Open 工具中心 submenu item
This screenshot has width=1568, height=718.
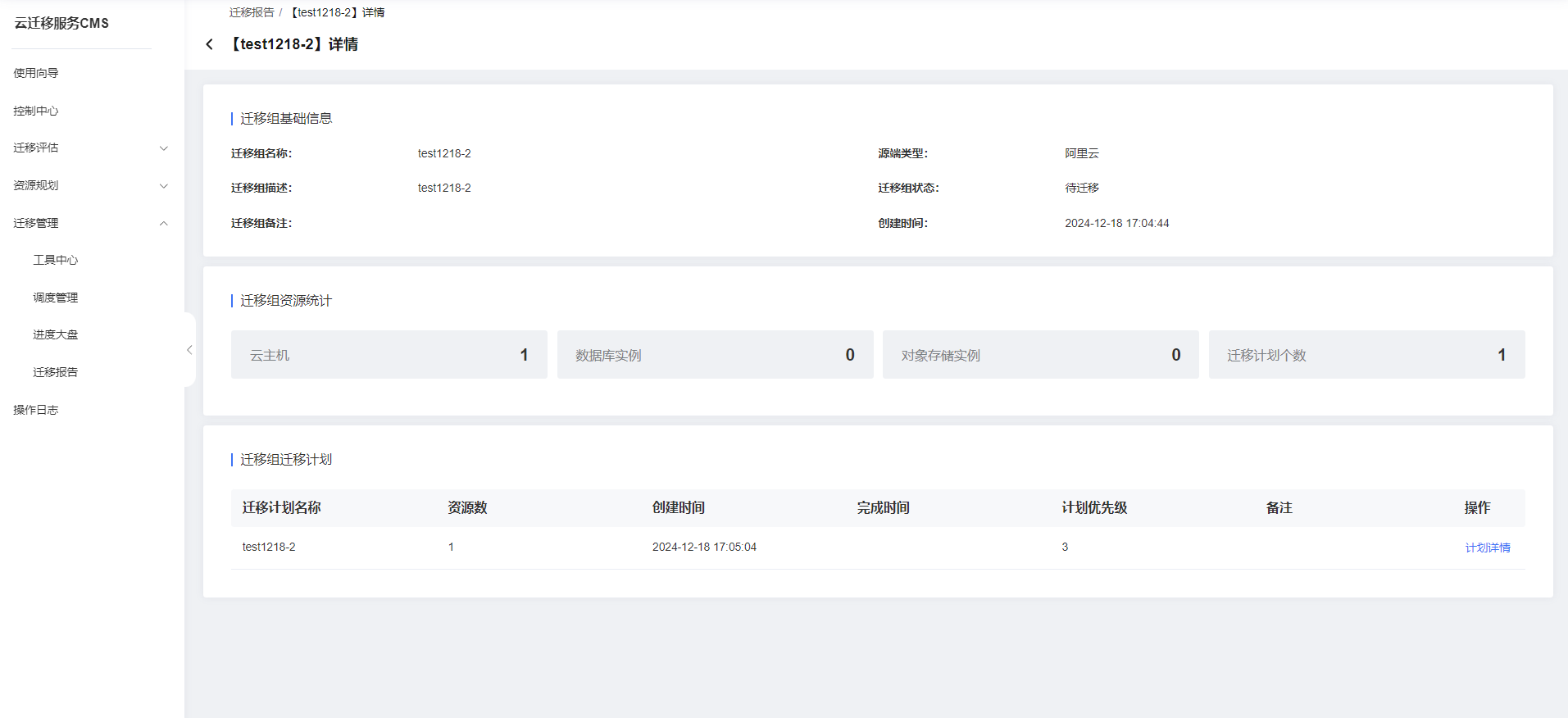click(x=56, y=260)
